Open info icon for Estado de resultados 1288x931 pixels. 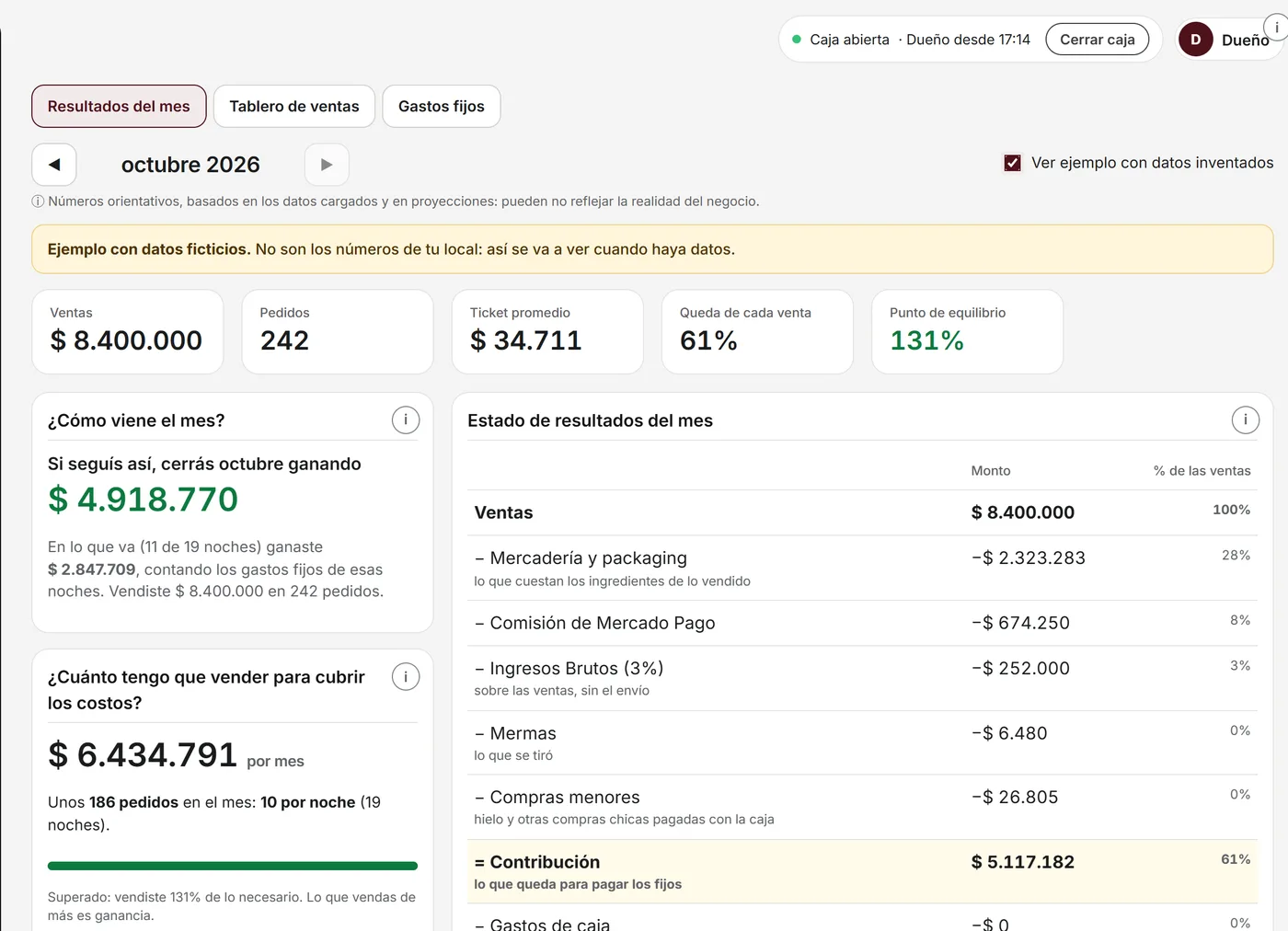(x=1246, y=420)
